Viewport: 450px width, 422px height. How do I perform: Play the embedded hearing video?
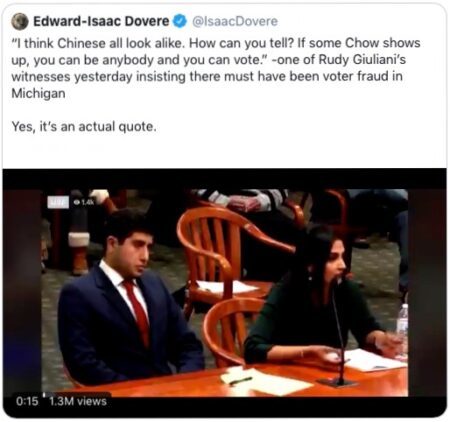[225, 293]
